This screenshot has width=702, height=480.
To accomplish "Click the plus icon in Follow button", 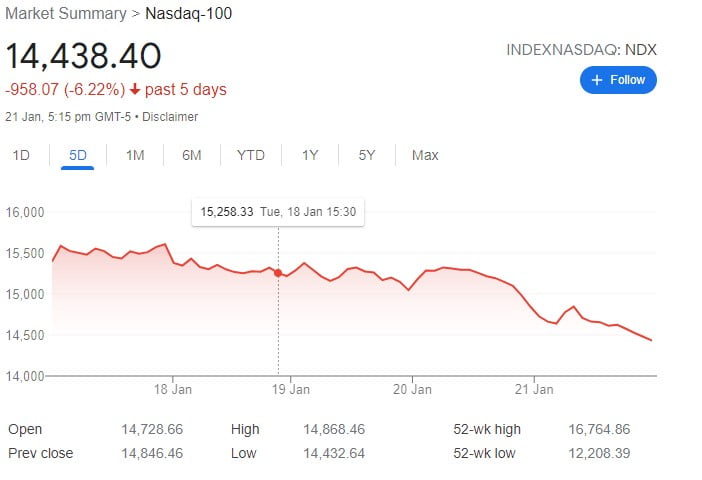I will tap(597, 80).
